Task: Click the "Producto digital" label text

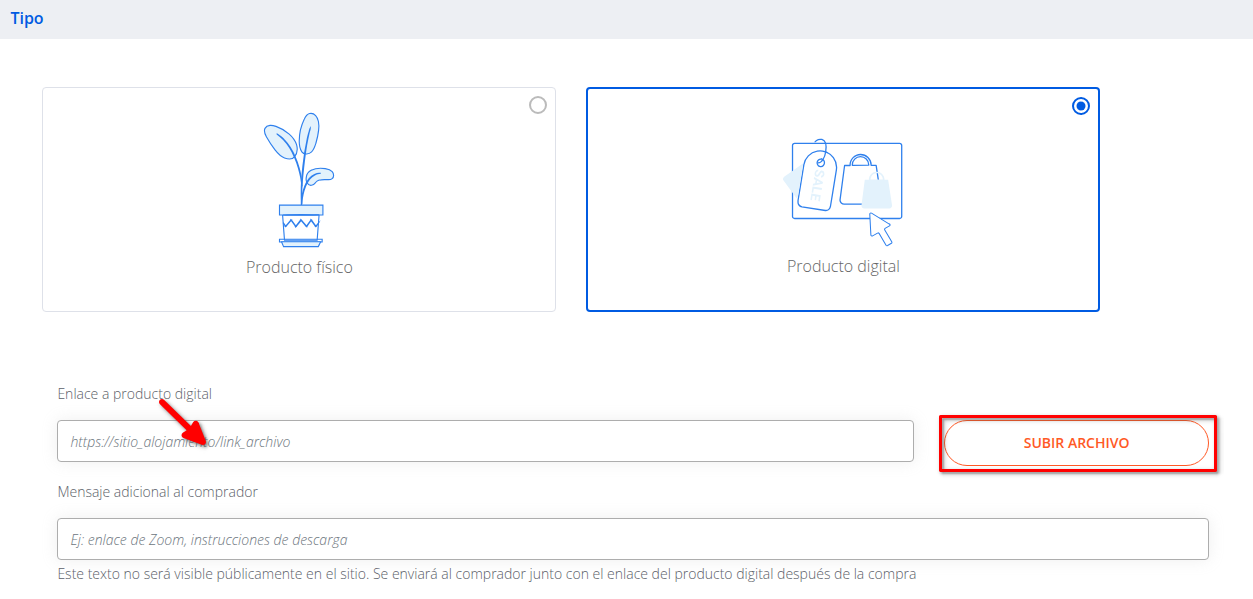Action: 843,267
